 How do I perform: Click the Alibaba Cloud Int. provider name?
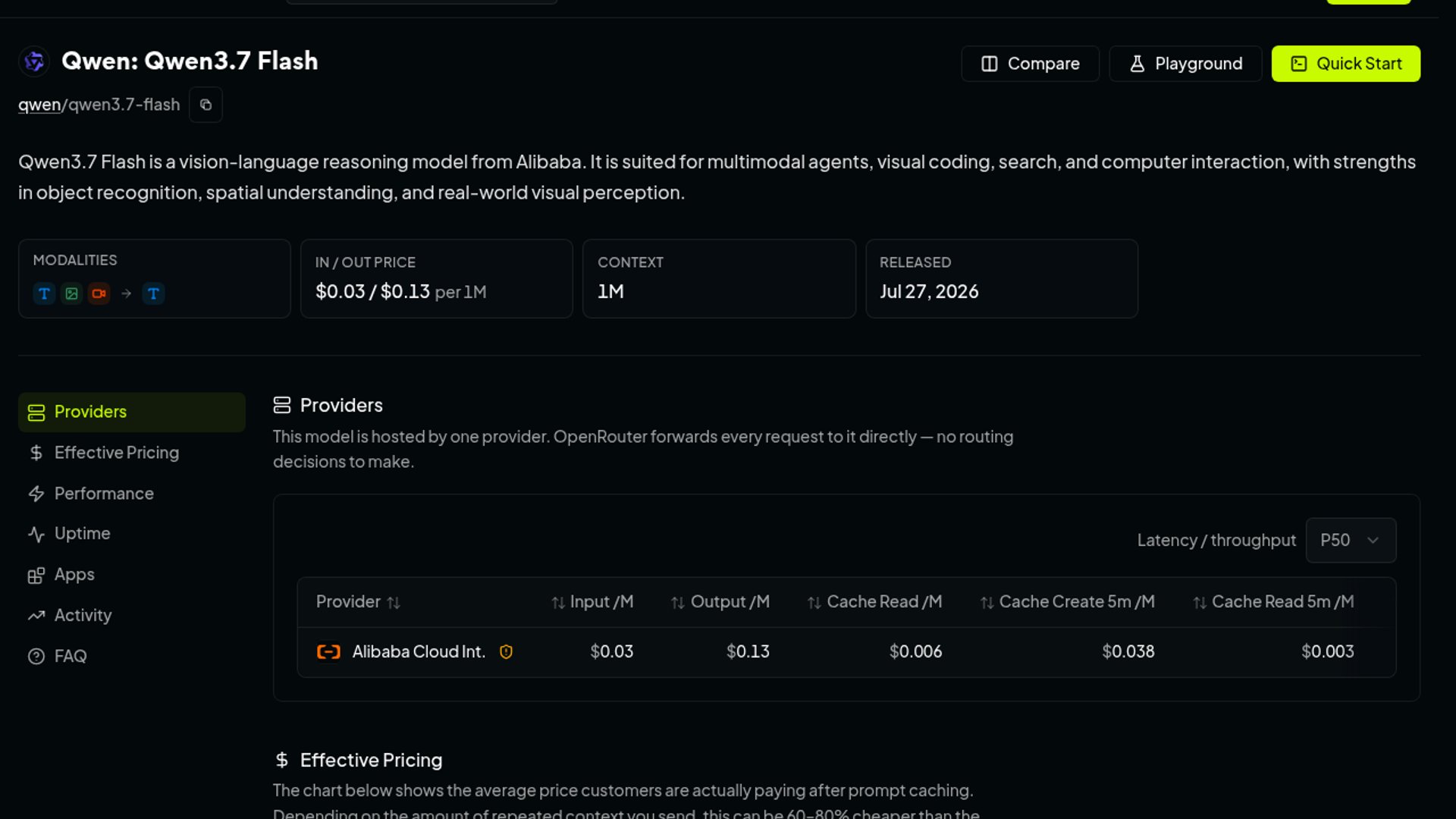tap(419, 651)
